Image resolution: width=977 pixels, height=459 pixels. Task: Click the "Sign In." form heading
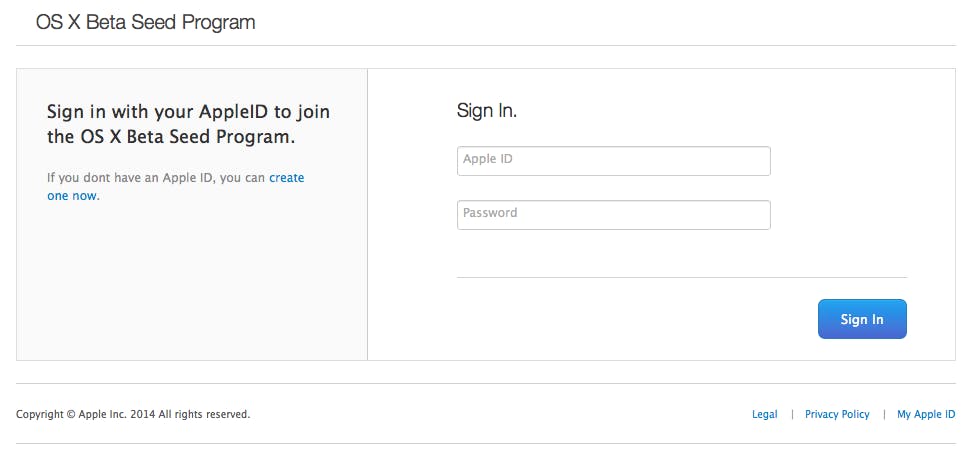(487, 111)
